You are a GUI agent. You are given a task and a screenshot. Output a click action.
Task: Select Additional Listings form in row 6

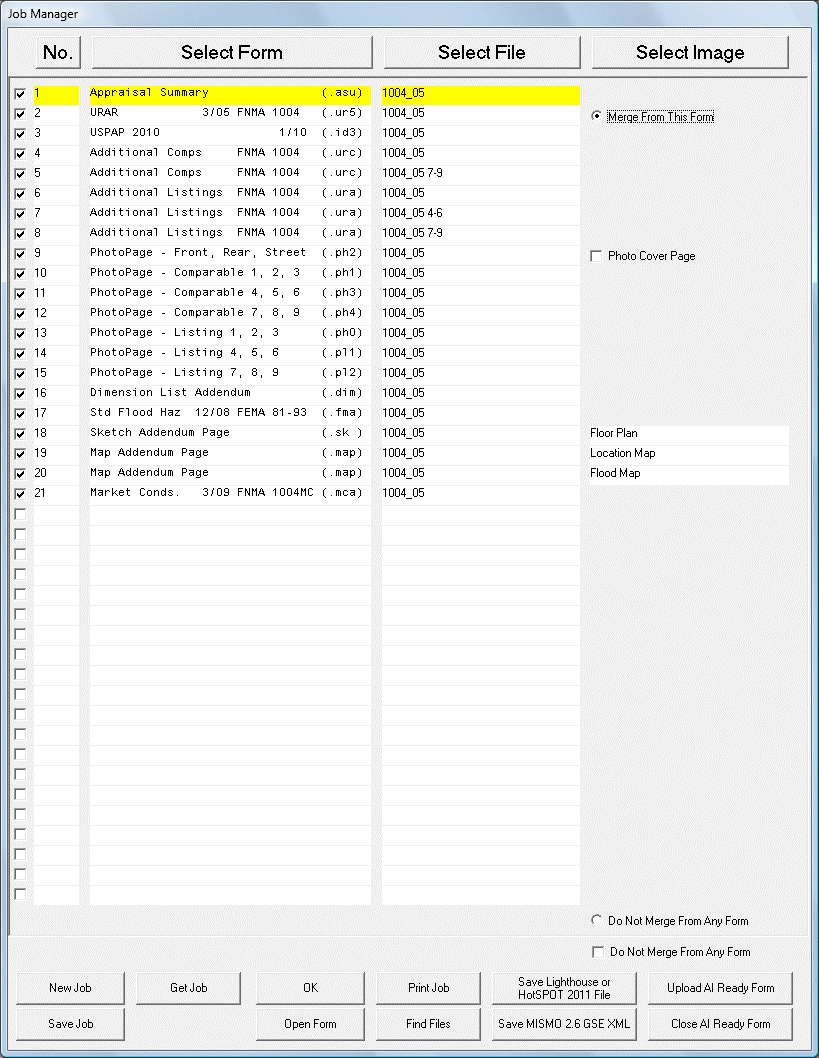pyautogui.click(x=230, y=193)
